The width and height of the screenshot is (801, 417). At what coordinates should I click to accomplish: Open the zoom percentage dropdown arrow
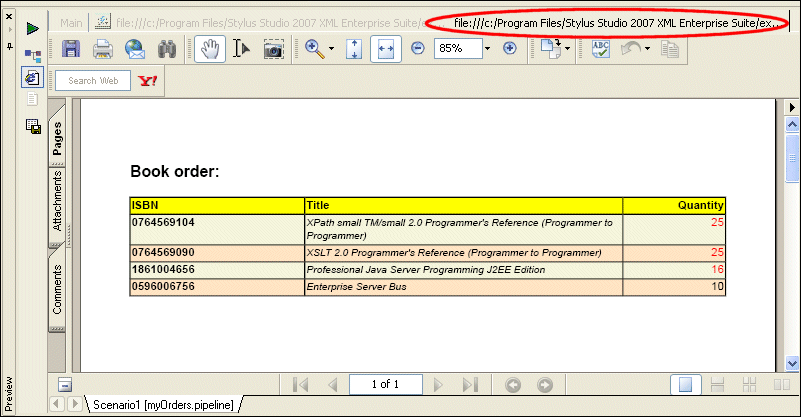[487, 48]
